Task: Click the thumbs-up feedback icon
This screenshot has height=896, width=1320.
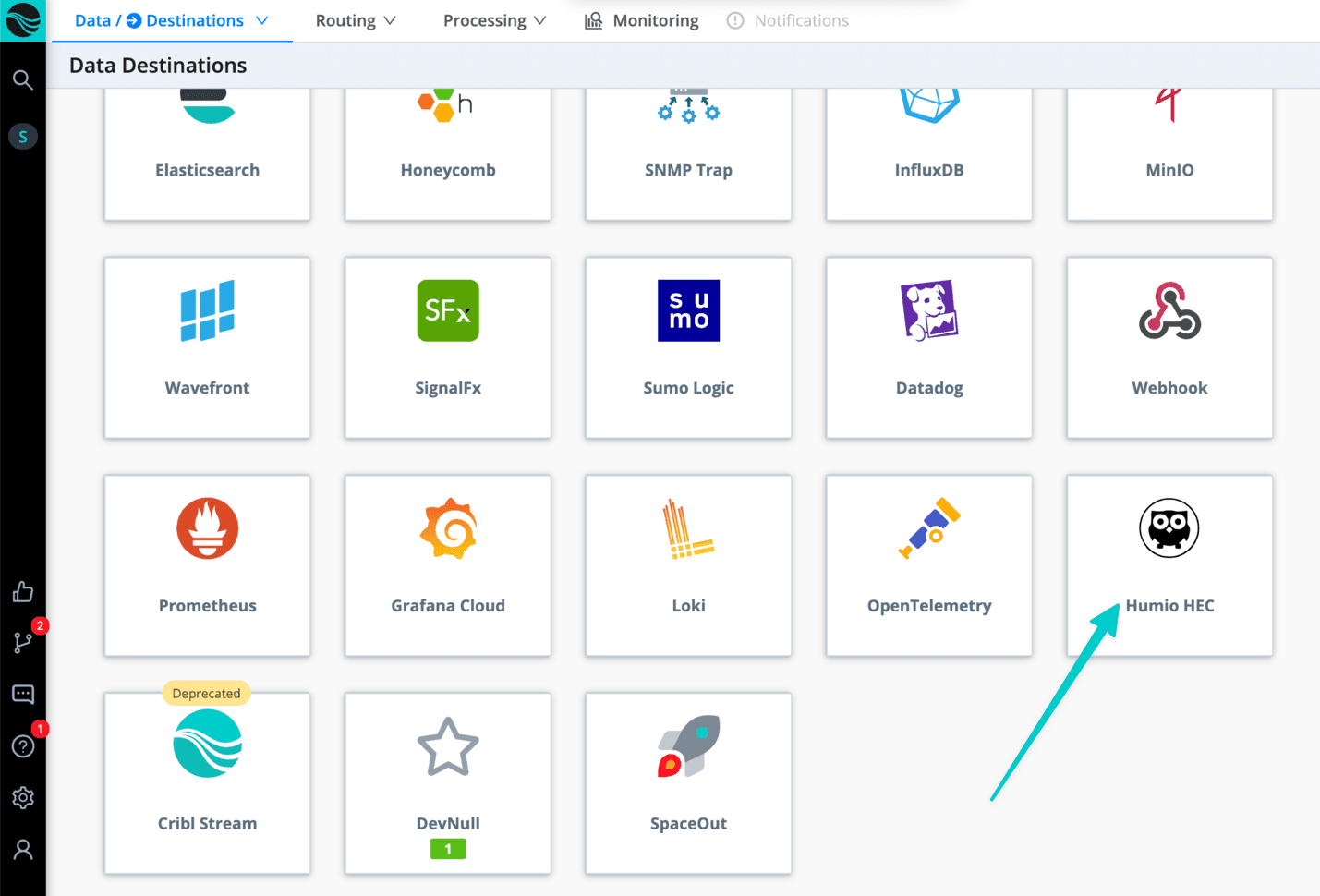Action: click(23, 592)
